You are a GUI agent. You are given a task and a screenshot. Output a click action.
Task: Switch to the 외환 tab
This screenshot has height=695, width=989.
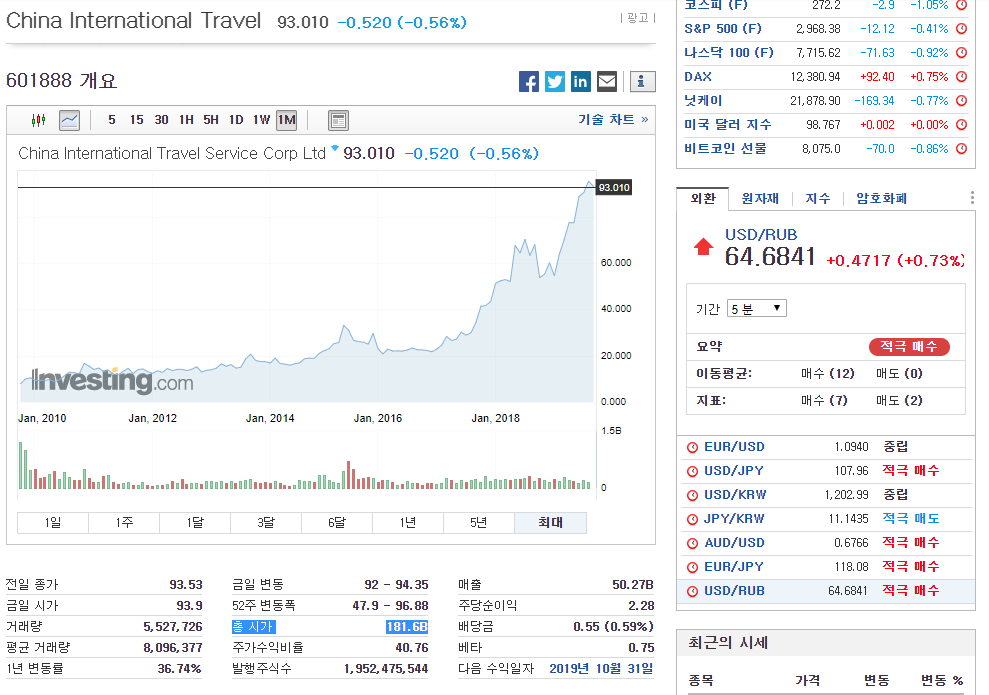point(703,199)
